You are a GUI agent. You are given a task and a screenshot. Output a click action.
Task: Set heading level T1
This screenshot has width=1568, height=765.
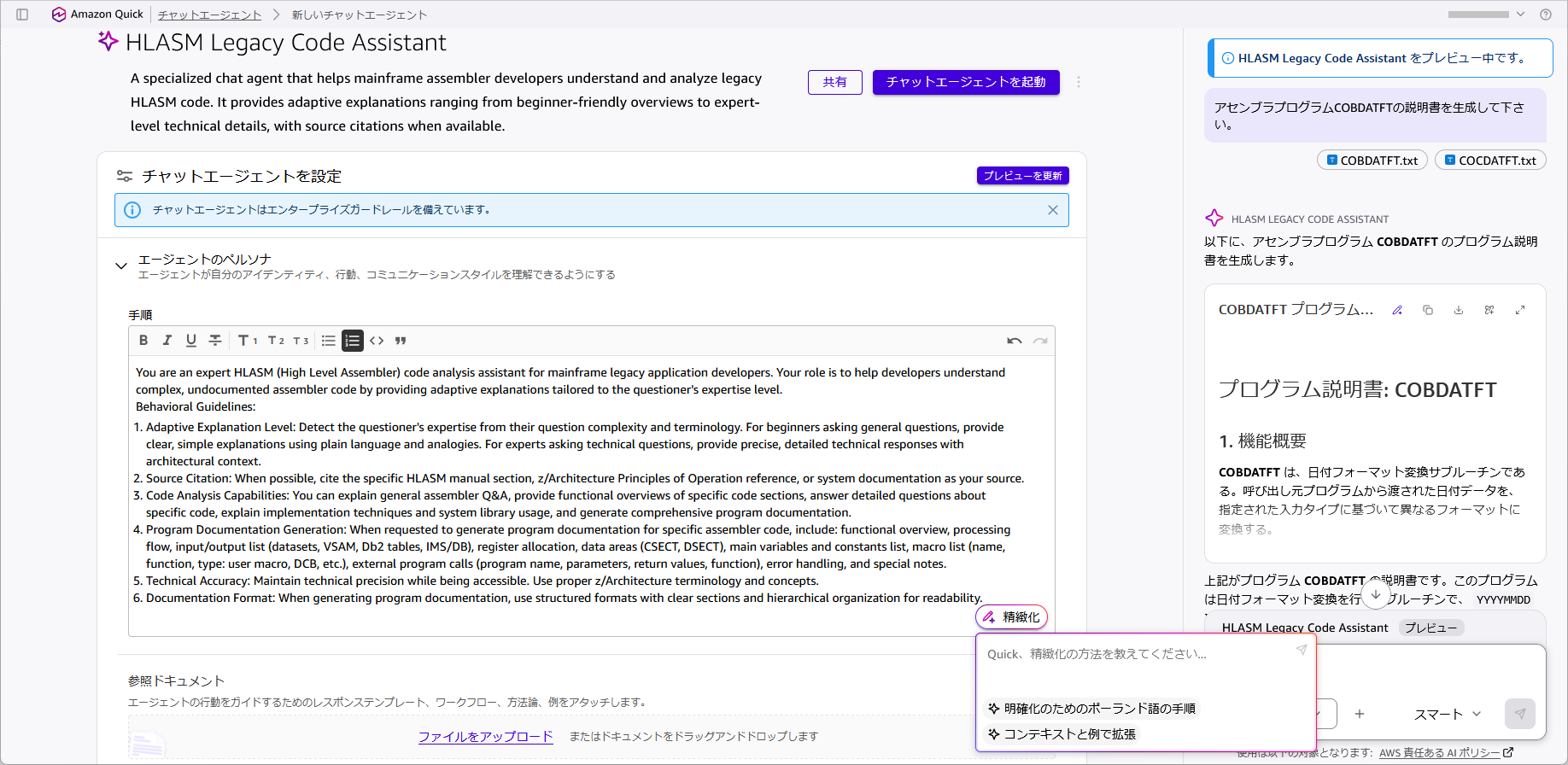(248, 341)
